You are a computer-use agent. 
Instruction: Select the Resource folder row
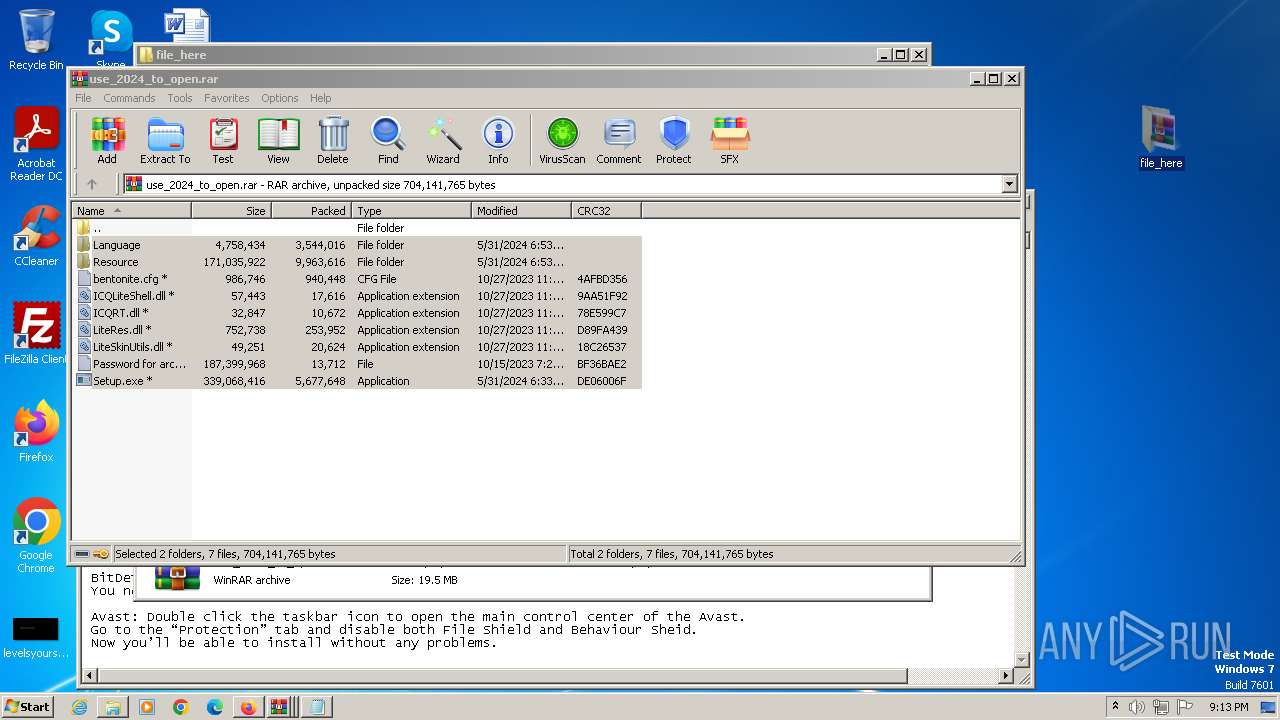point(357,262)
